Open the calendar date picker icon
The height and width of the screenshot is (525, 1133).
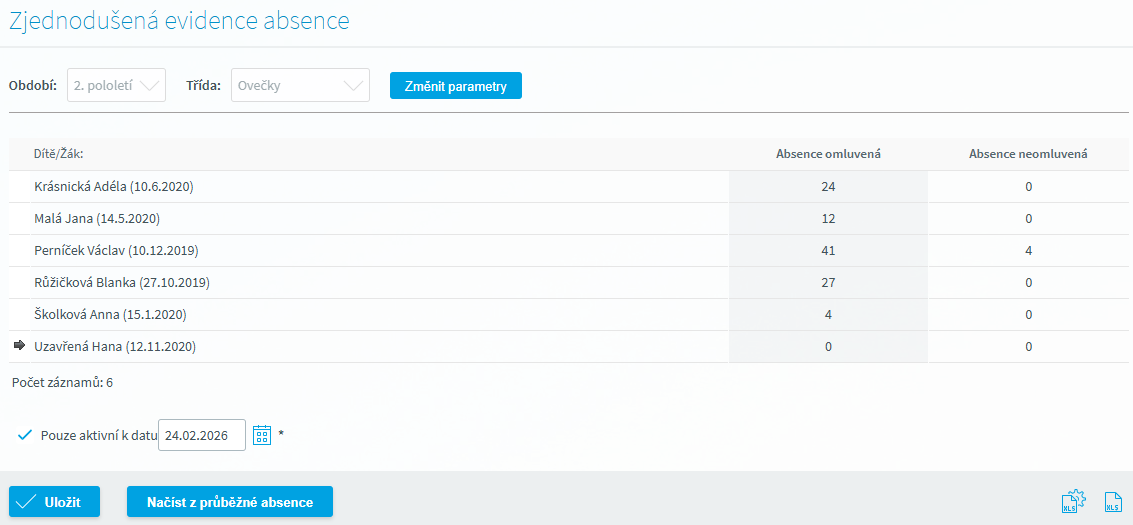tap(262, 435)
